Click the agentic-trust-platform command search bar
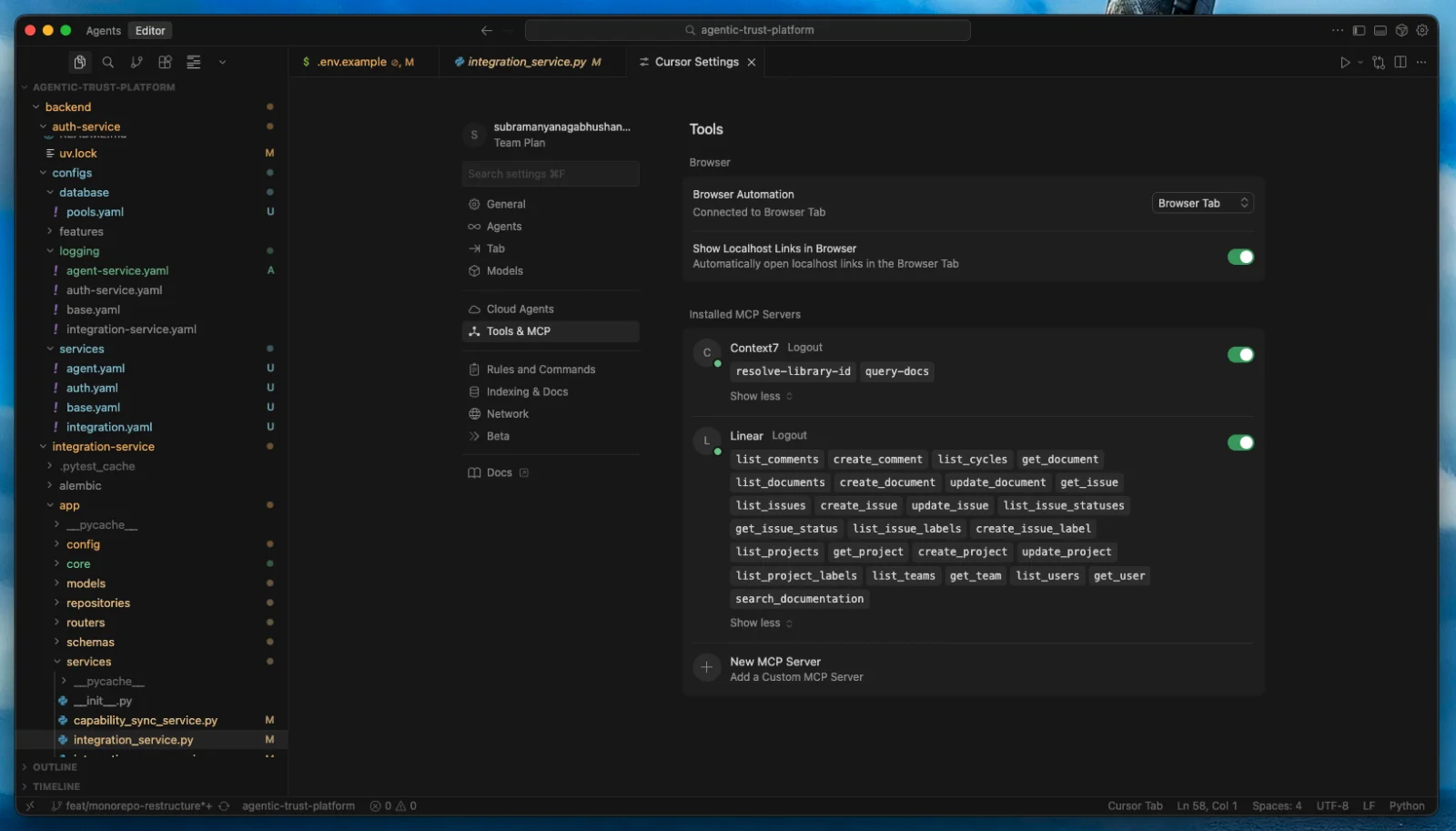 pyautogui.click(x=748, y=30)
